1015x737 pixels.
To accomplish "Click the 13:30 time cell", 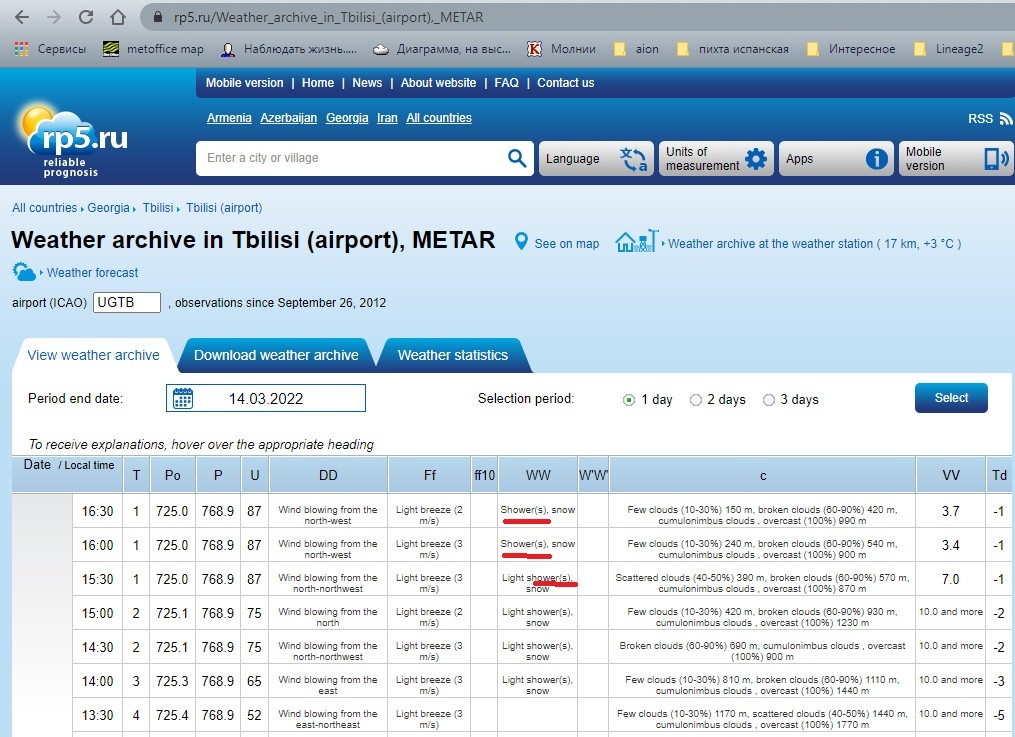I will [x=97, y=715].
